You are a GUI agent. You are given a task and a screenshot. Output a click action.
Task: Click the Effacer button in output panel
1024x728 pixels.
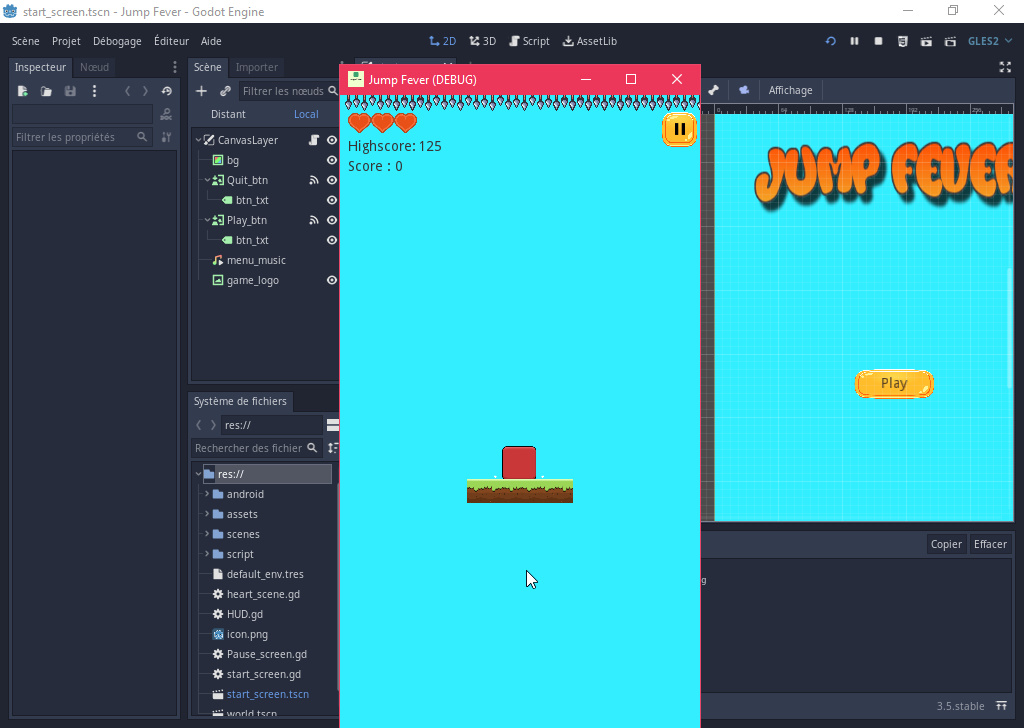click(x=990, y=544)
